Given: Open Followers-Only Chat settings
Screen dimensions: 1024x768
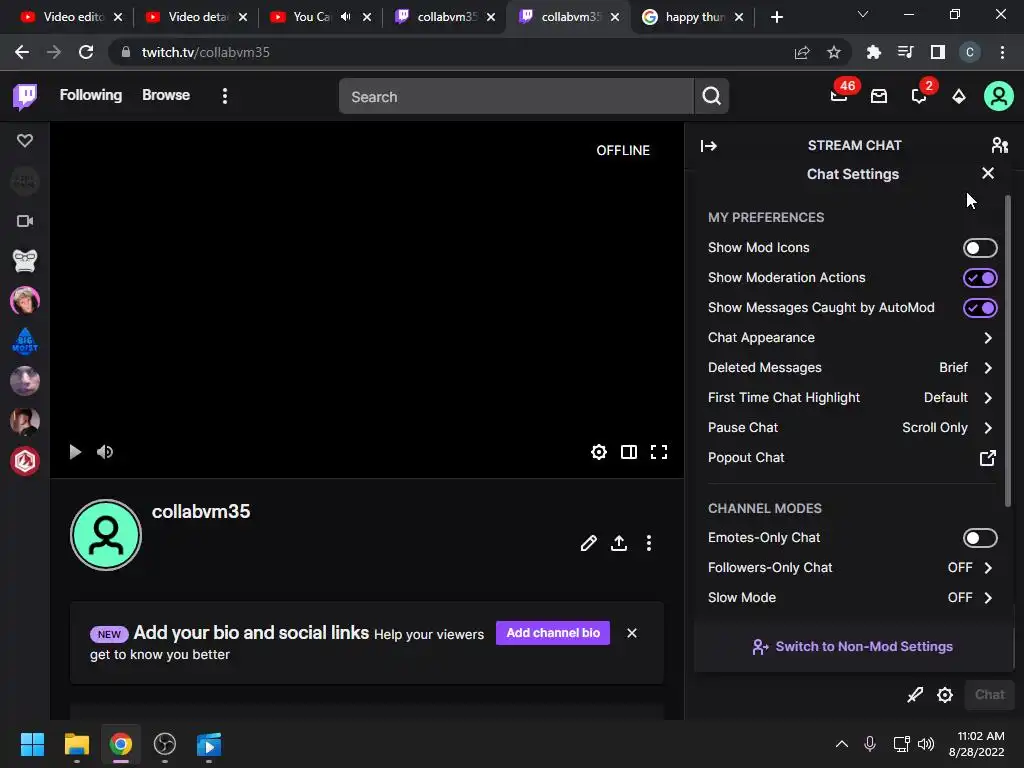Looking at the screenshot, I should click(x=851, y=568).
